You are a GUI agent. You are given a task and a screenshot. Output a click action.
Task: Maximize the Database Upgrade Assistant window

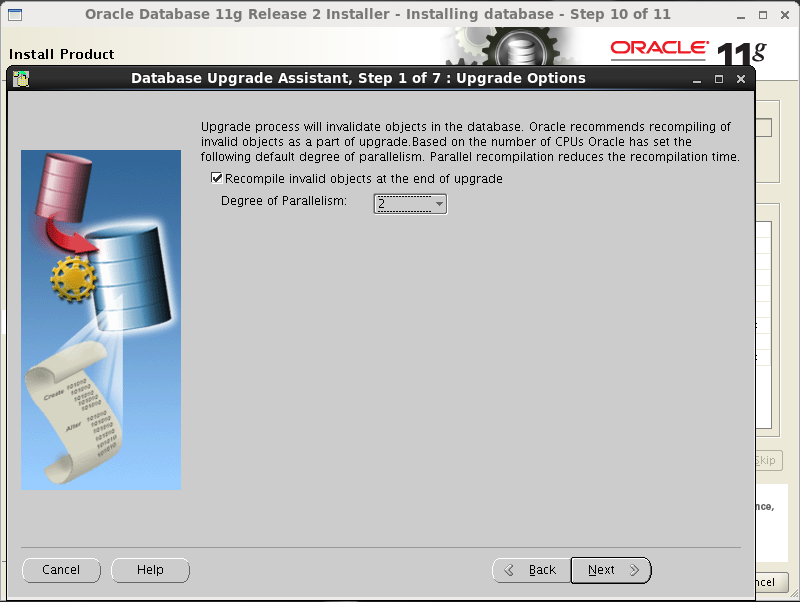point(719,79)
